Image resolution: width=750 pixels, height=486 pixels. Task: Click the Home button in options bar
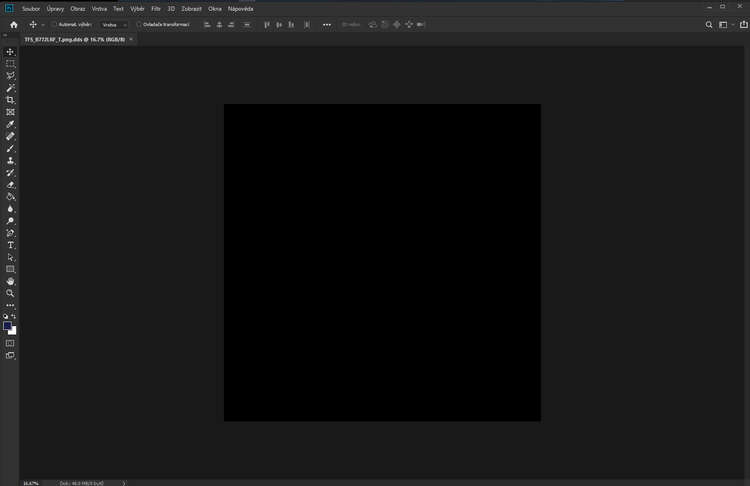pos(14,24)
